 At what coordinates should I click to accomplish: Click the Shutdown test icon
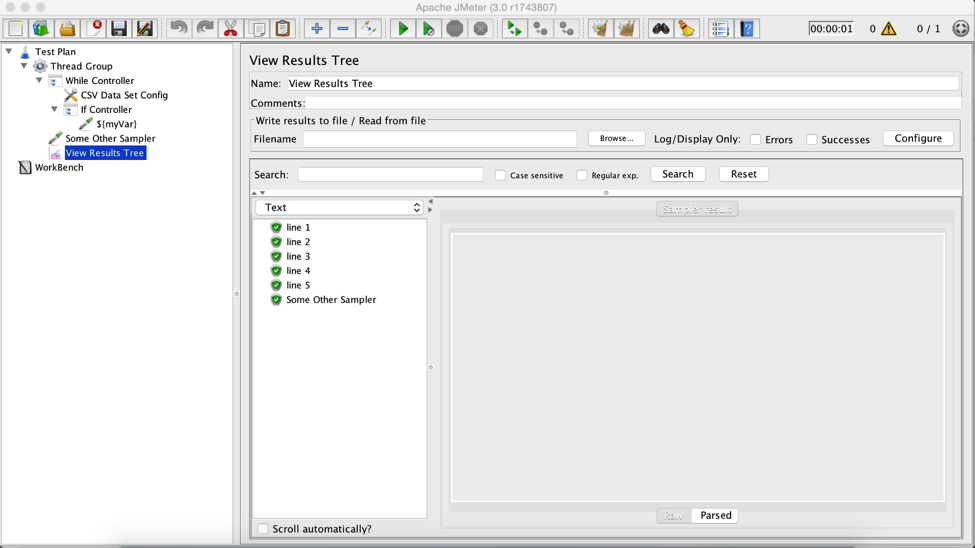point(481,29)
